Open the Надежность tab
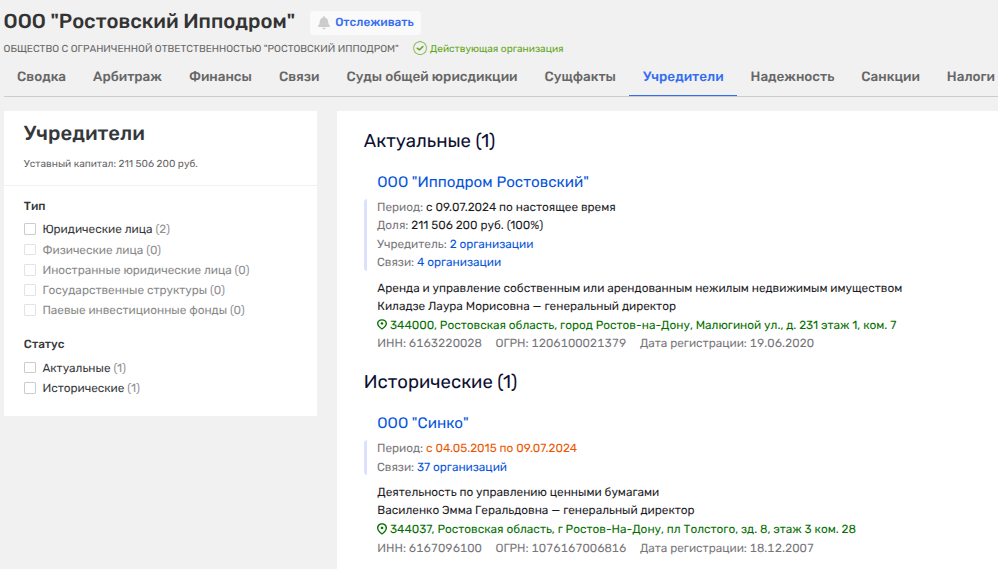998x569 pixels. coord(792,77)
